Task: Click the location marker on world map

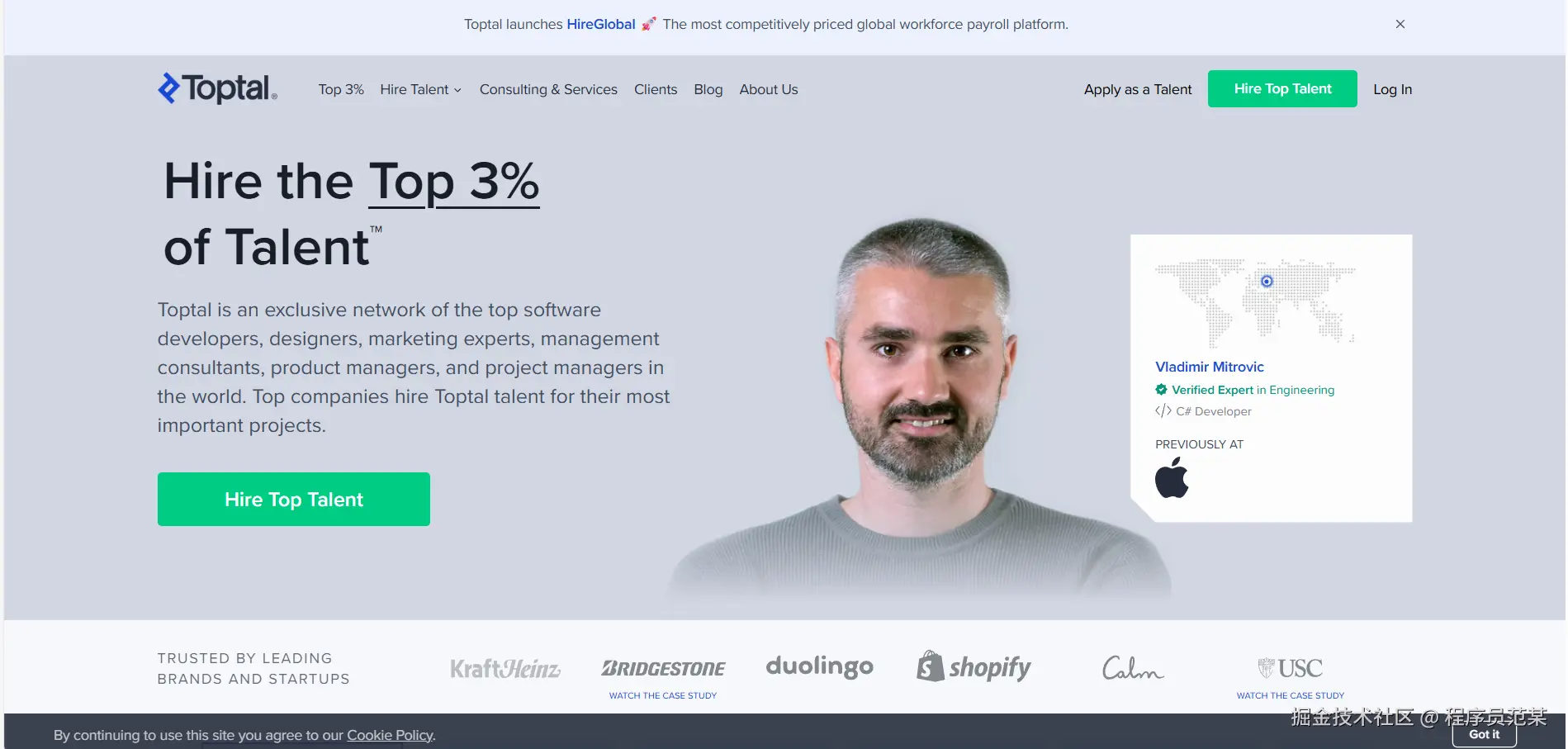Action: (x=1267, y=282)
